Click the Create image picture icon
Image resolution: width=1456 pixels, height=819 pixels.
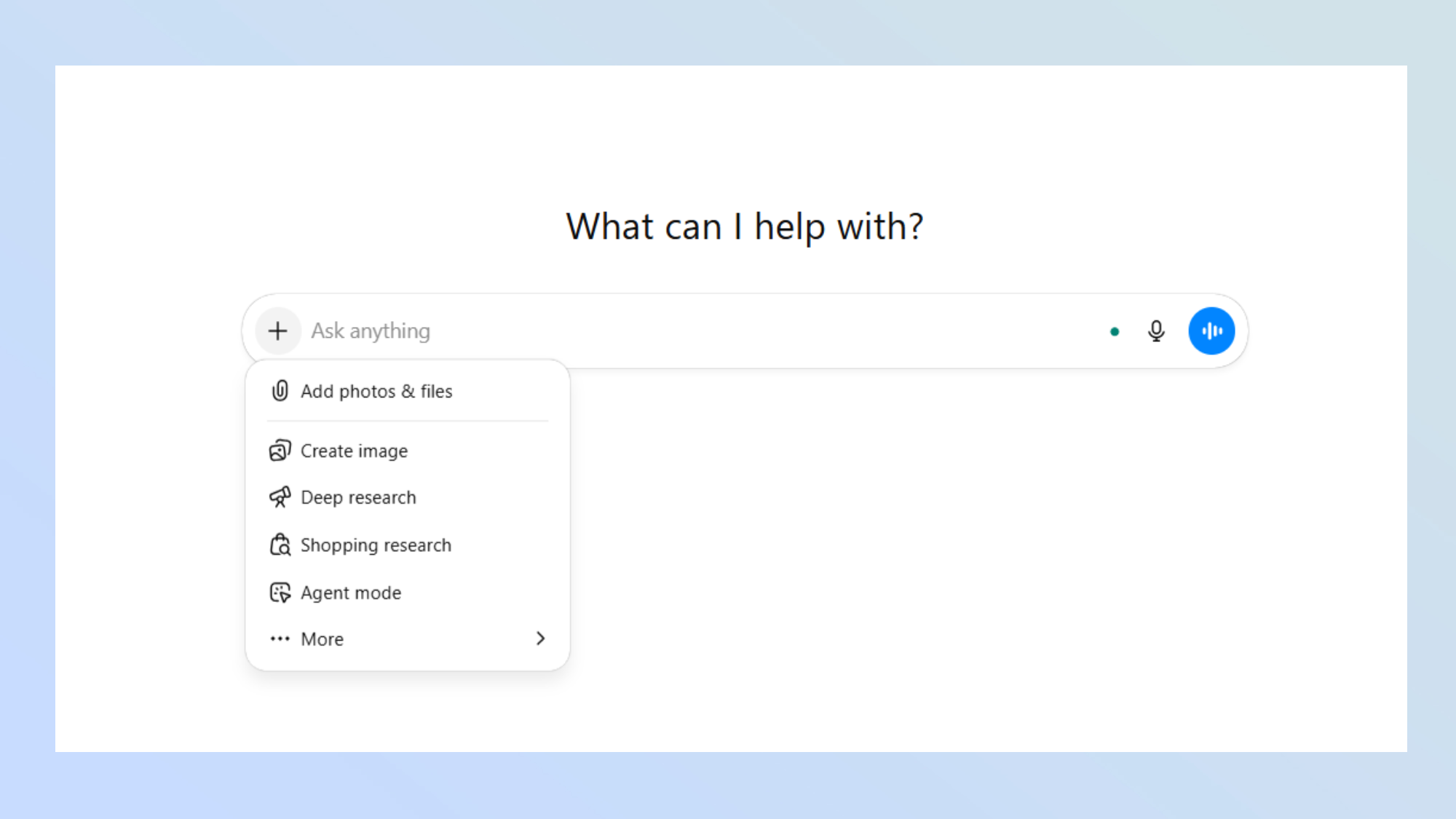(x=280, y=451)
